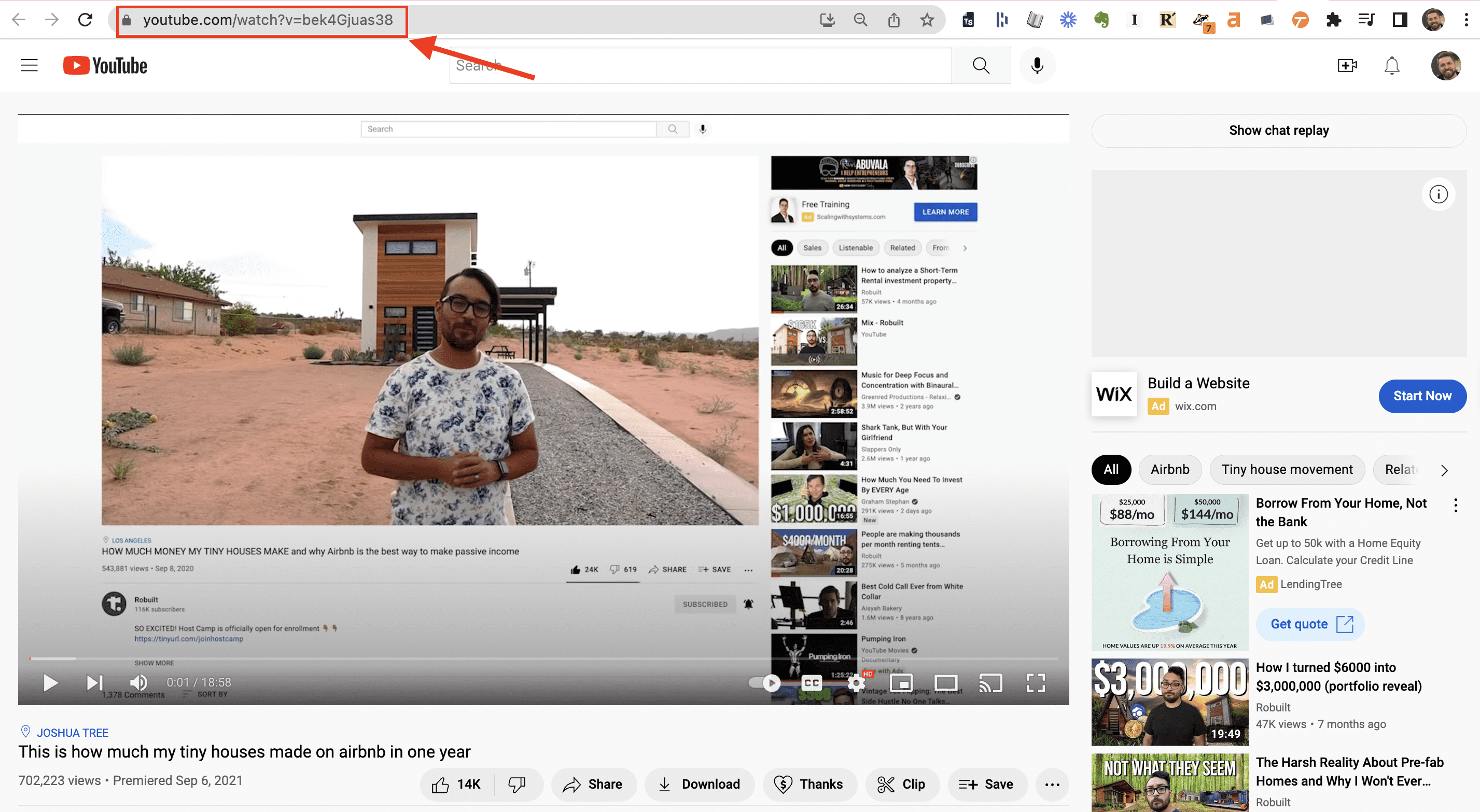Mute the video volume

coord(138,683)
